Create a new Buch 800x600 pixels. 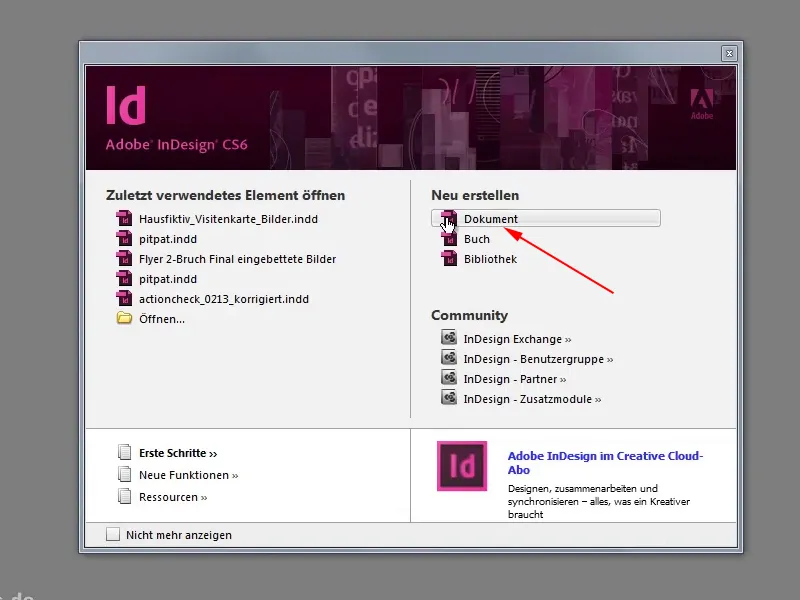[x=477, y=239]
